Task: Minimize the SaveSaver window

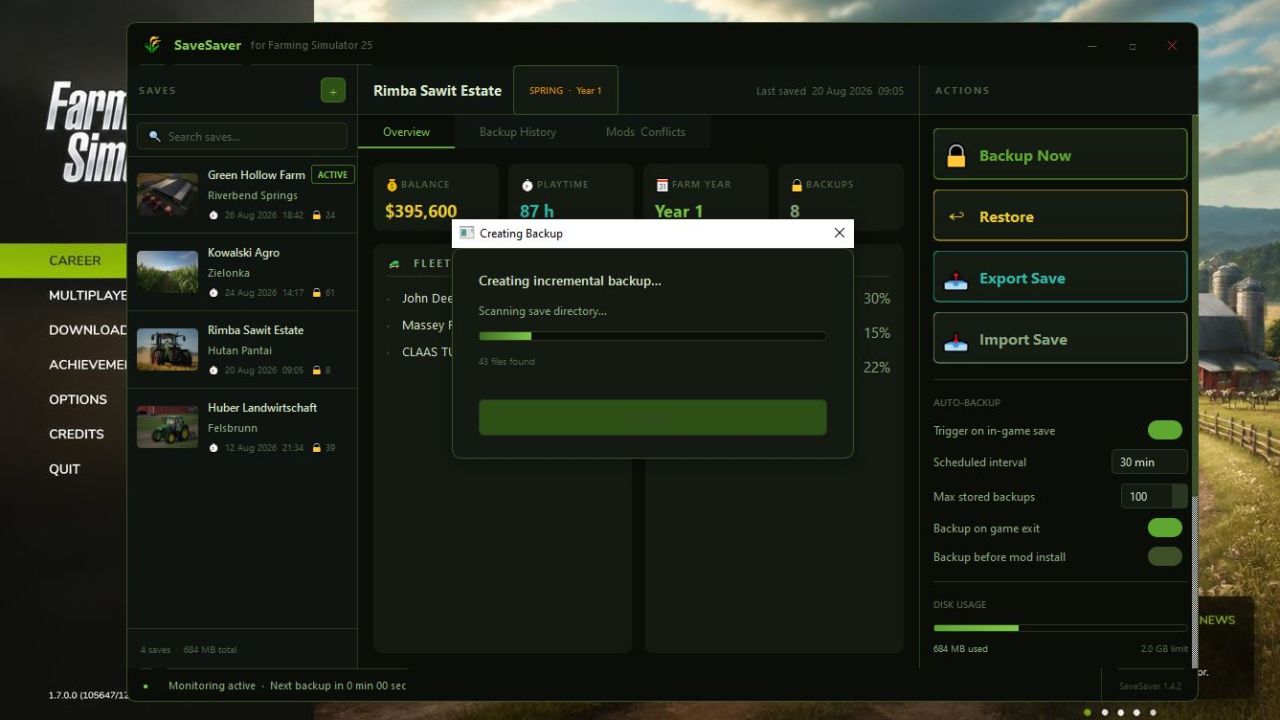Action: [x=1092, y=46]
